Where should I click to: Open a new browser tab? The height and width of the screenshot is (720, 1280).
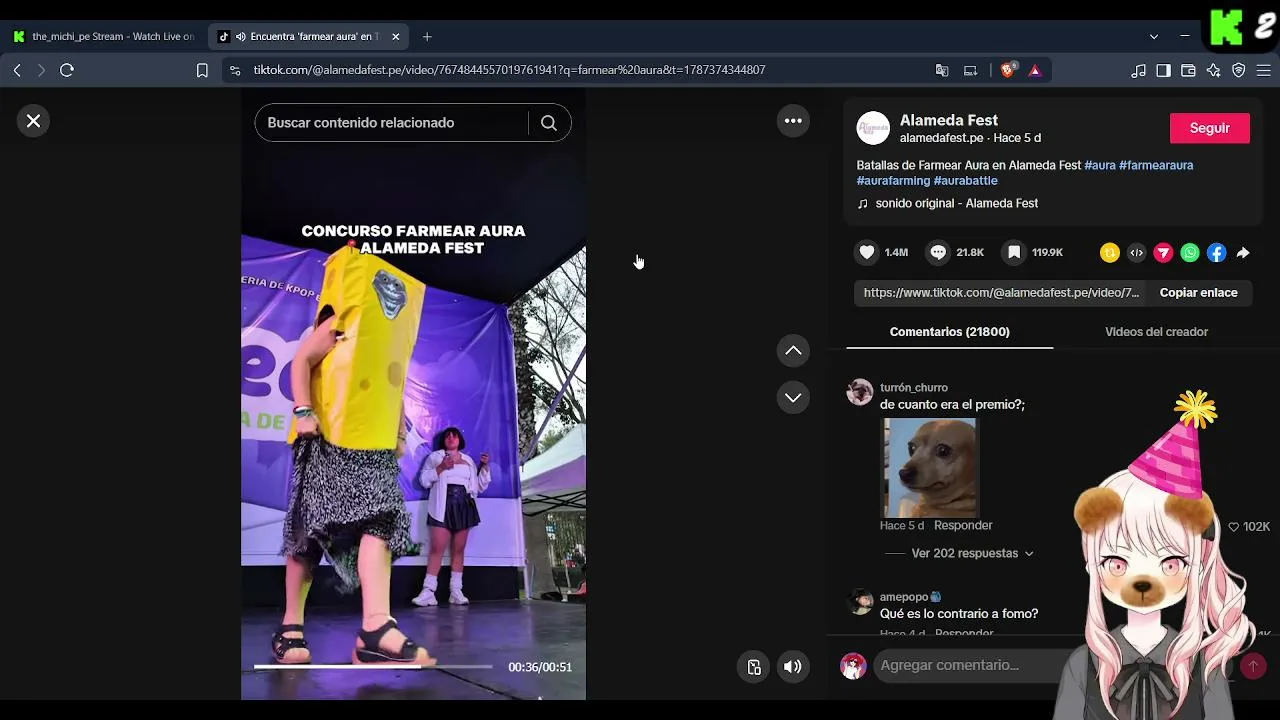(x=427, y=37)
